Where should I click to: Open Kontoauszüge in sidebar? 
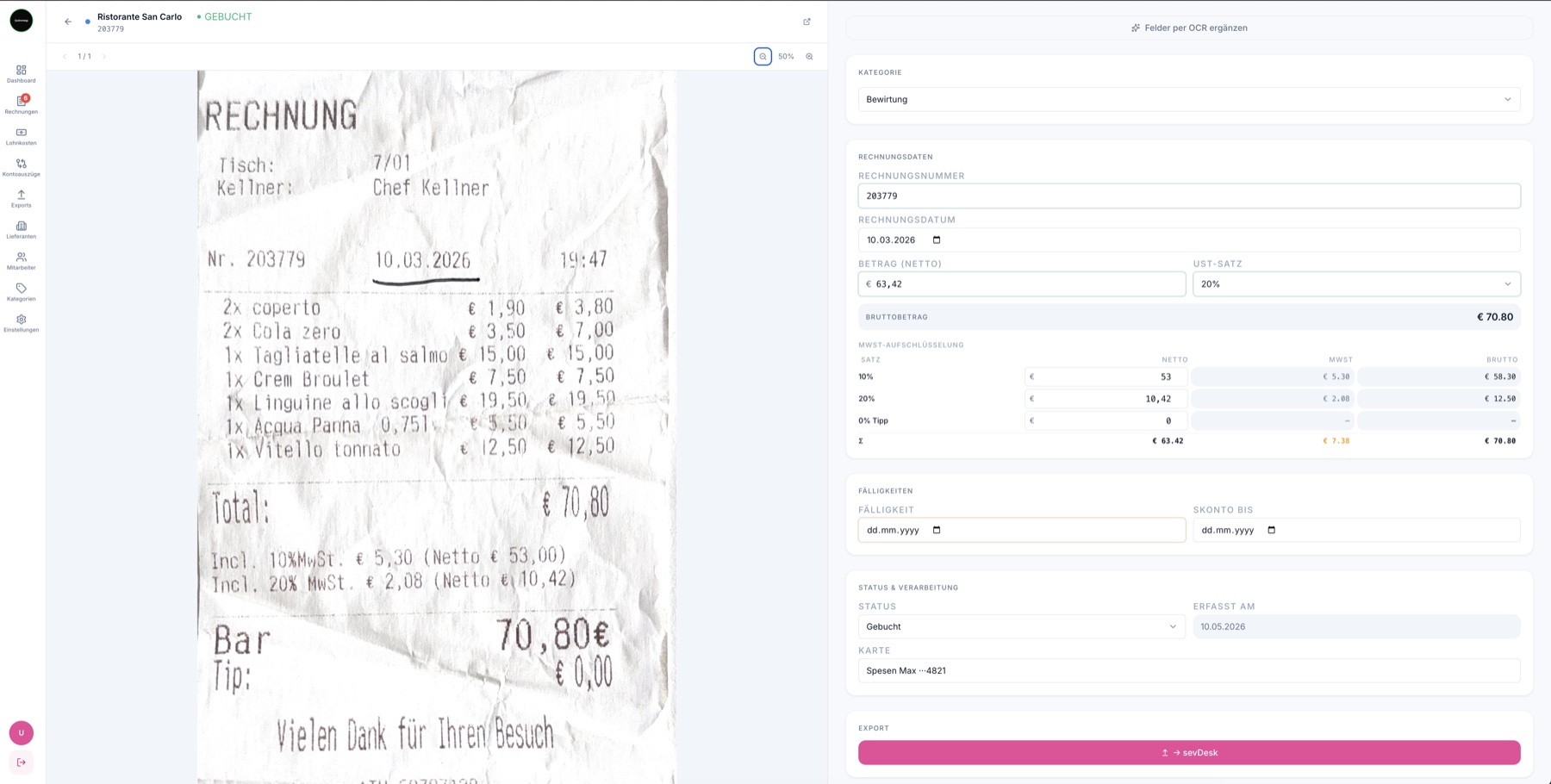point(21,167)
